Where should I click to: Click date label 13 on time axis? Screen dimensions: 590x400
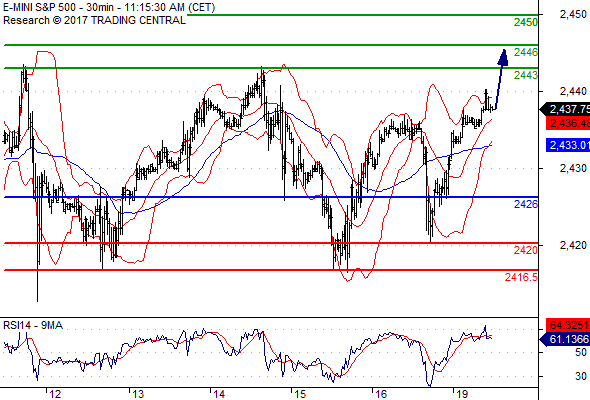[x=138, y=394]
